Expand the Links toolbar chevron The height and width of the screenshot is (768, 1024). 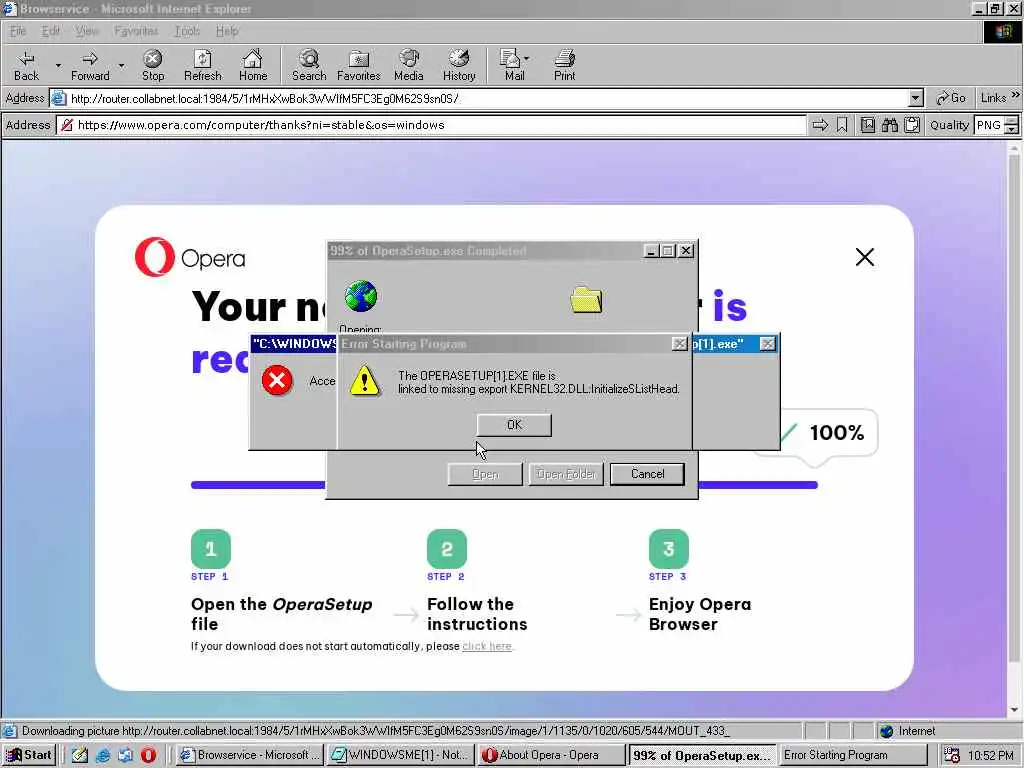(1016, 95)
